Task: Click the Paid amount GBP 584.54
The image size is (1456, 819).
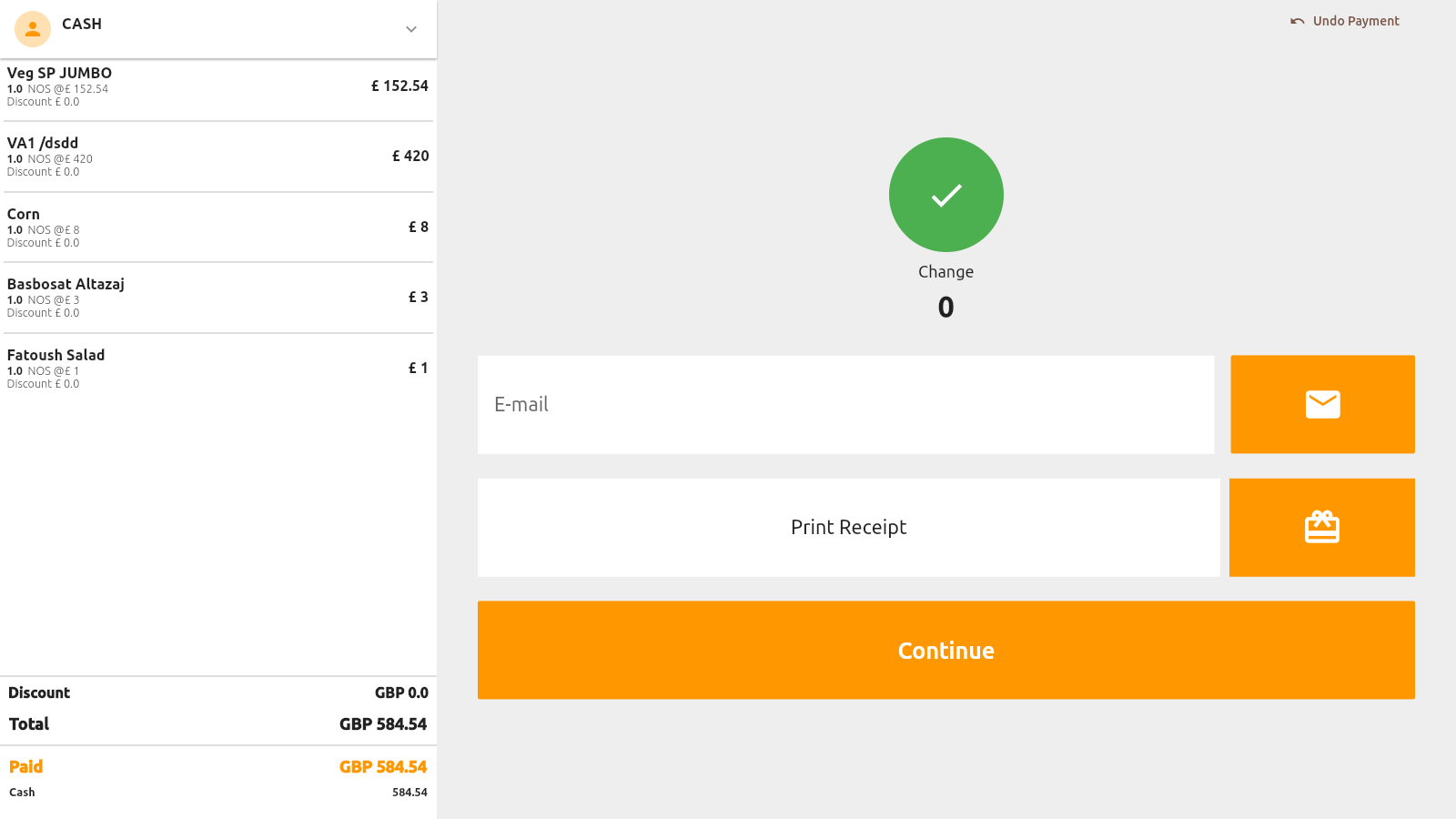Action: pyautogui.click(x=383, y=767)
